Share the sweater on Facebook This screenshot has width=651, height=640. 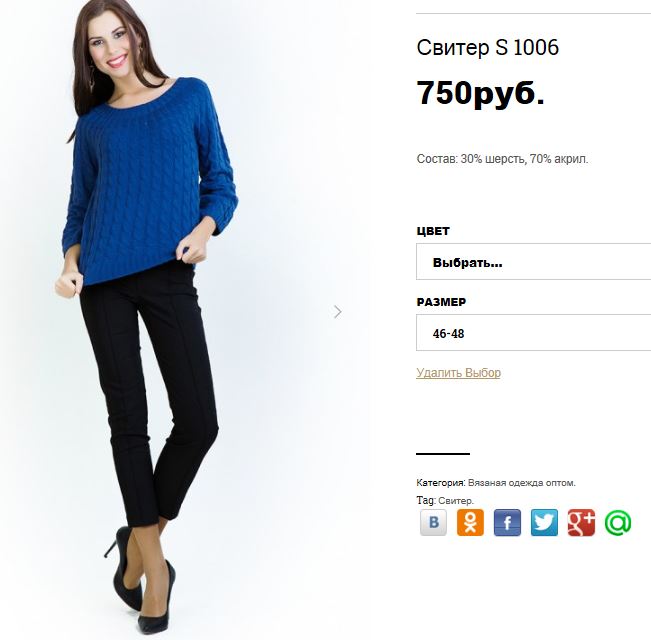pos(507,522)
